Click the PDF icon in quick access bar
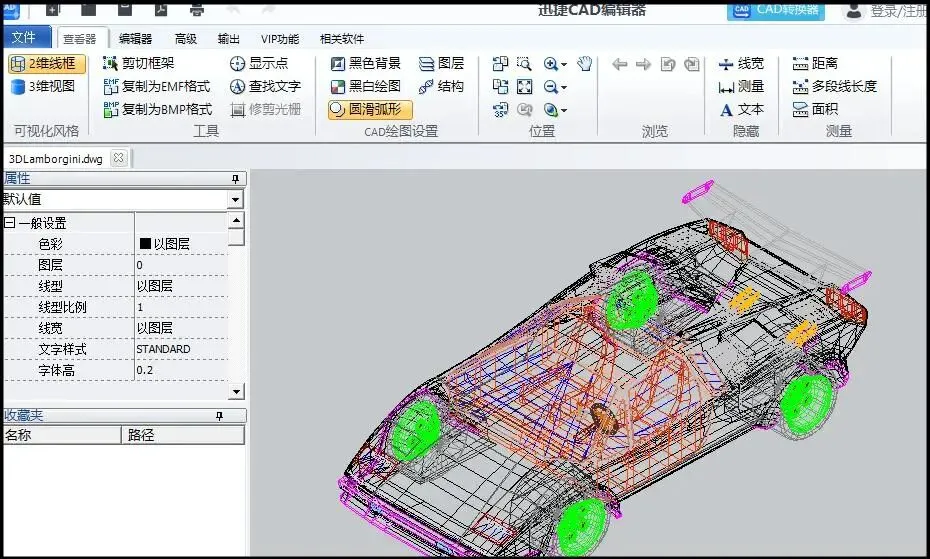 [161, 8]
